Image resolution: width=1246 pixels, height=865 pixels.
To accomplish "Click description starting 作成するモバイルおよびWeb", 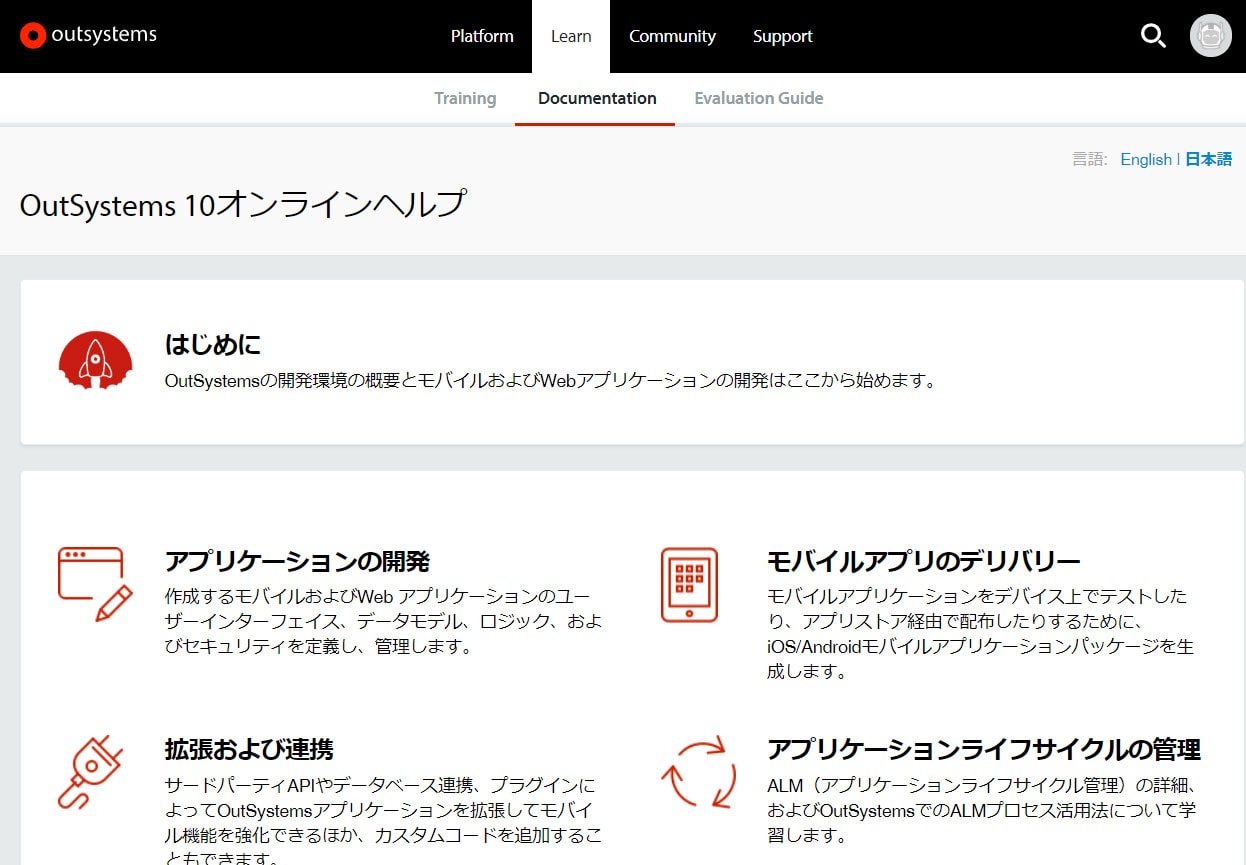I will coord(384,621).
